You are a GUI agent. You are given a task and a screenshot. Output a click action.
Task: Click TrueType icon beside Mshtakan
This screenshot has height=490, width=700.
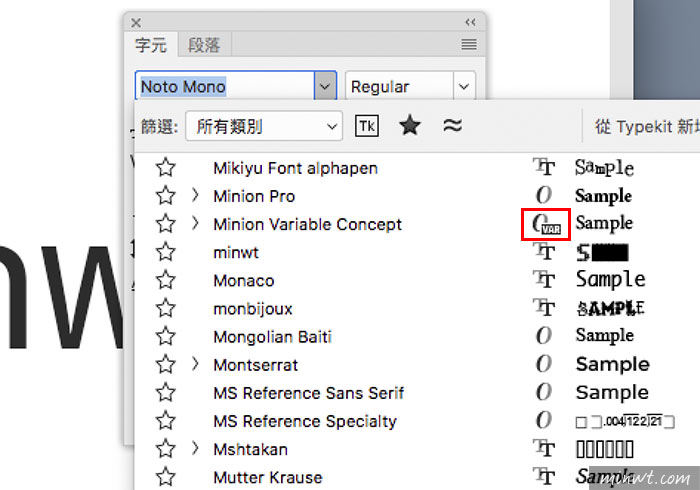pyautogui.click(x=544, y=448)
